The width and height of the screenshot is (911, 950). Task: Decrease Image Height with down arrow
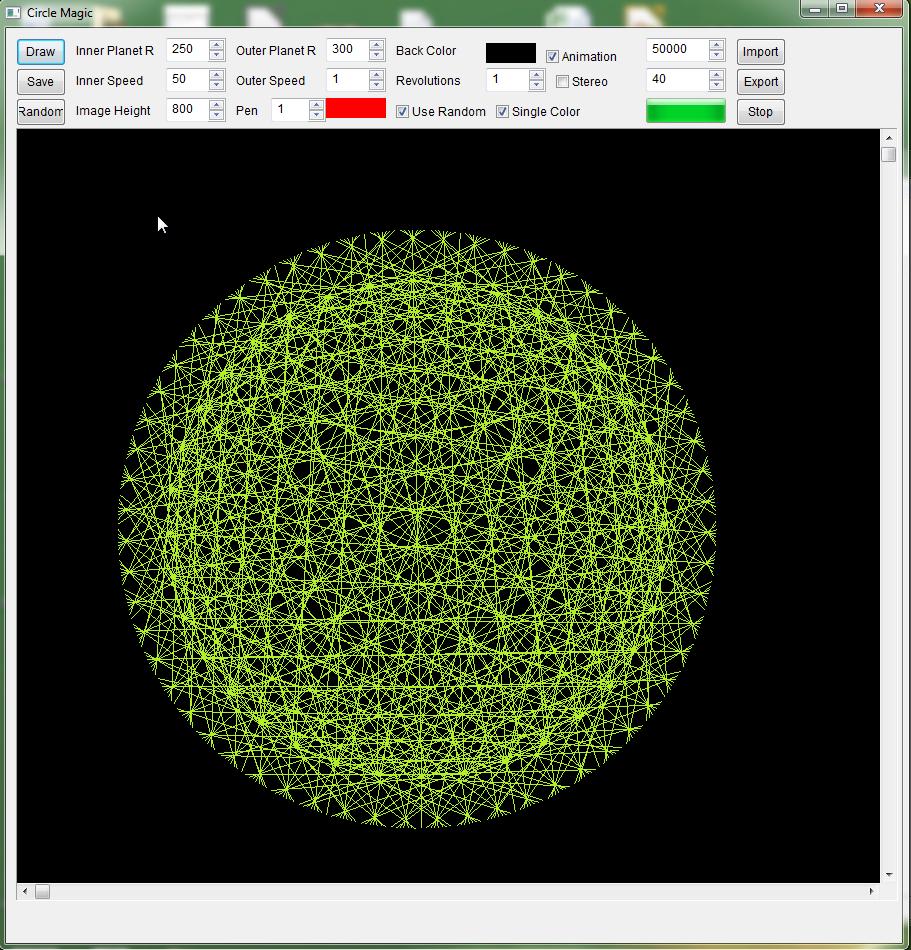tap(217, 116)
